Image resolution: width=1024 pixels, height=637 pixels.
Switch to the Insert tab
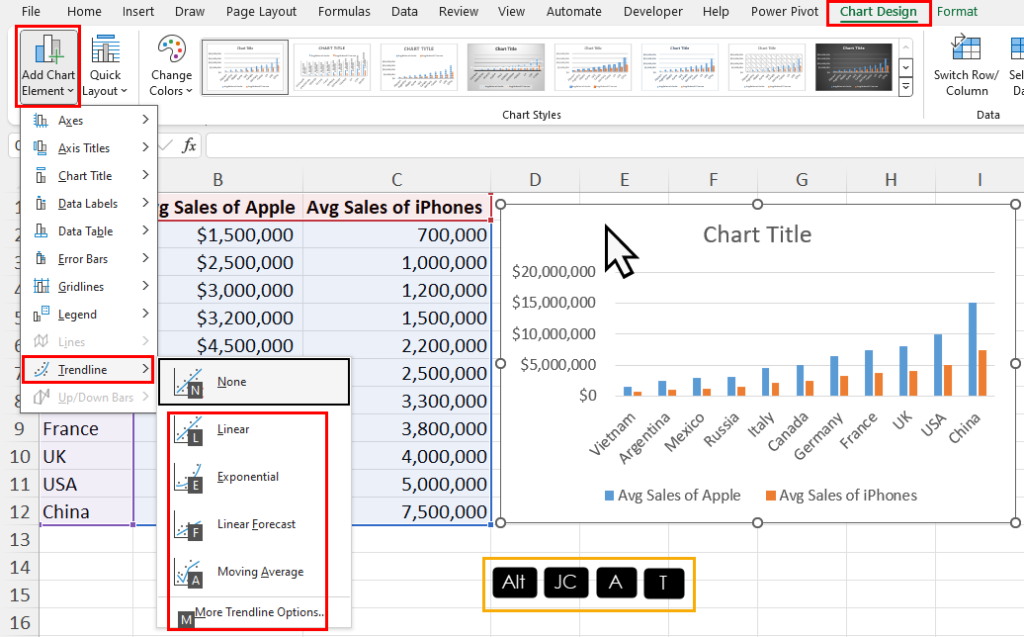click(138, 12)
